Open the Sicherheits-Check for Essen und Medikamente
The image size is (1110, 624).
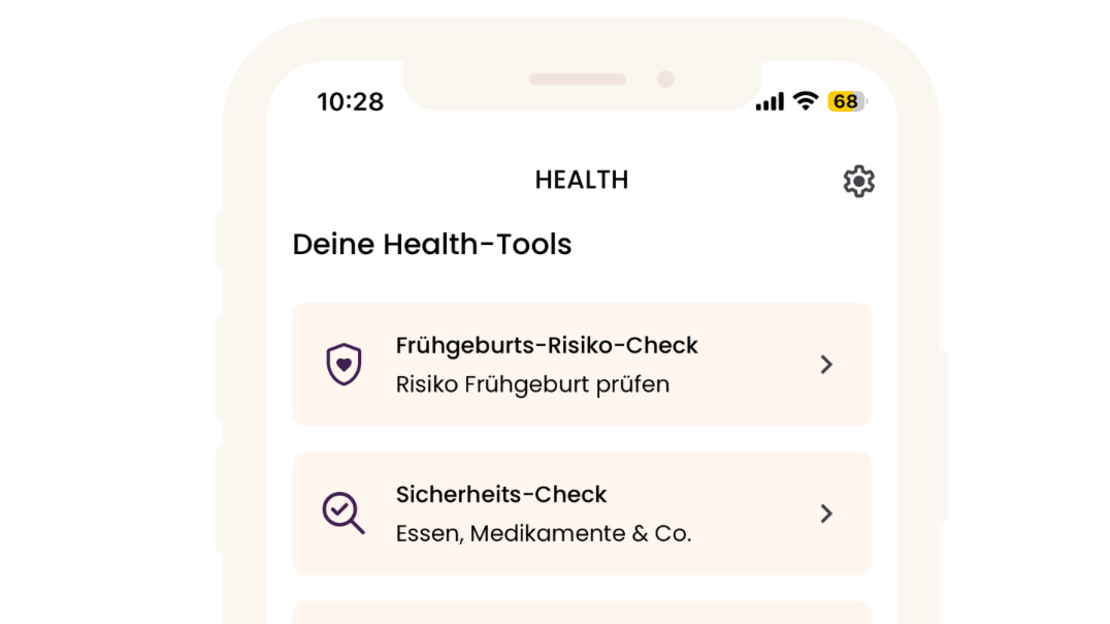[581, 513]
